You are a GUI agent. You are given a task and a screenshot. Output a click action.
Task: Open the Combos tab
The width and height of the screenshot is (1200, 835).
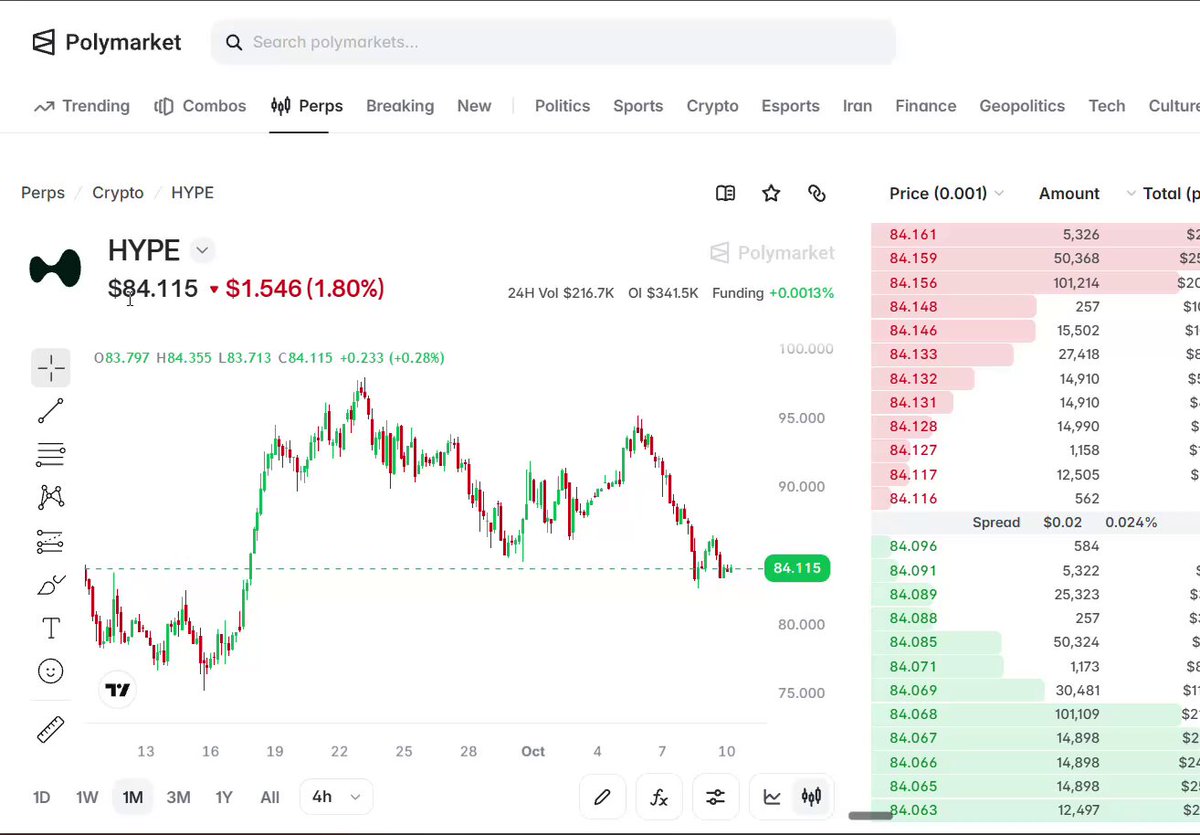point(200,106)
